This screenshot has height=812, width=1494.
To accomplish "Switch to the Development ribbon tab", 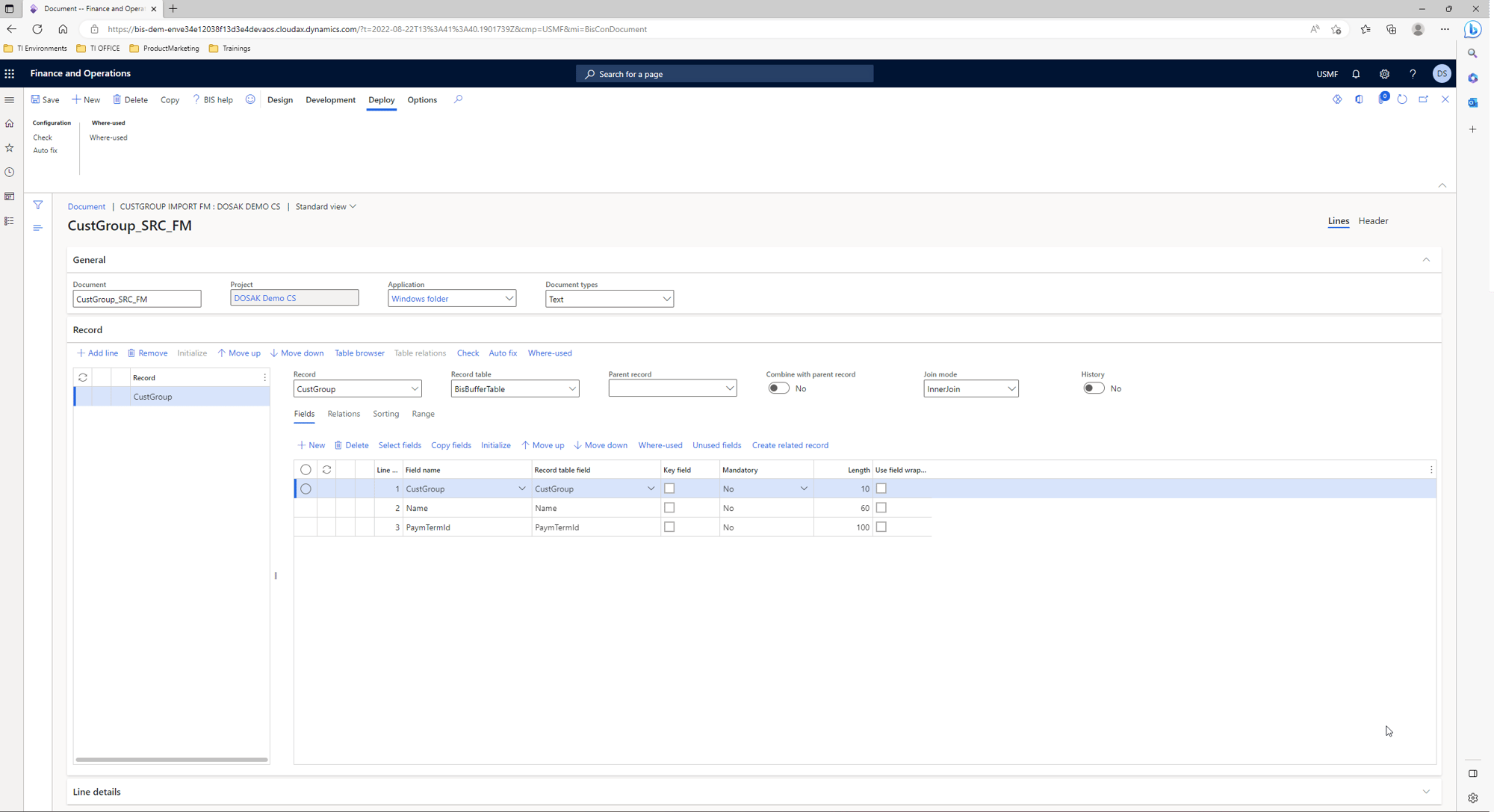I will coord(330,99).
